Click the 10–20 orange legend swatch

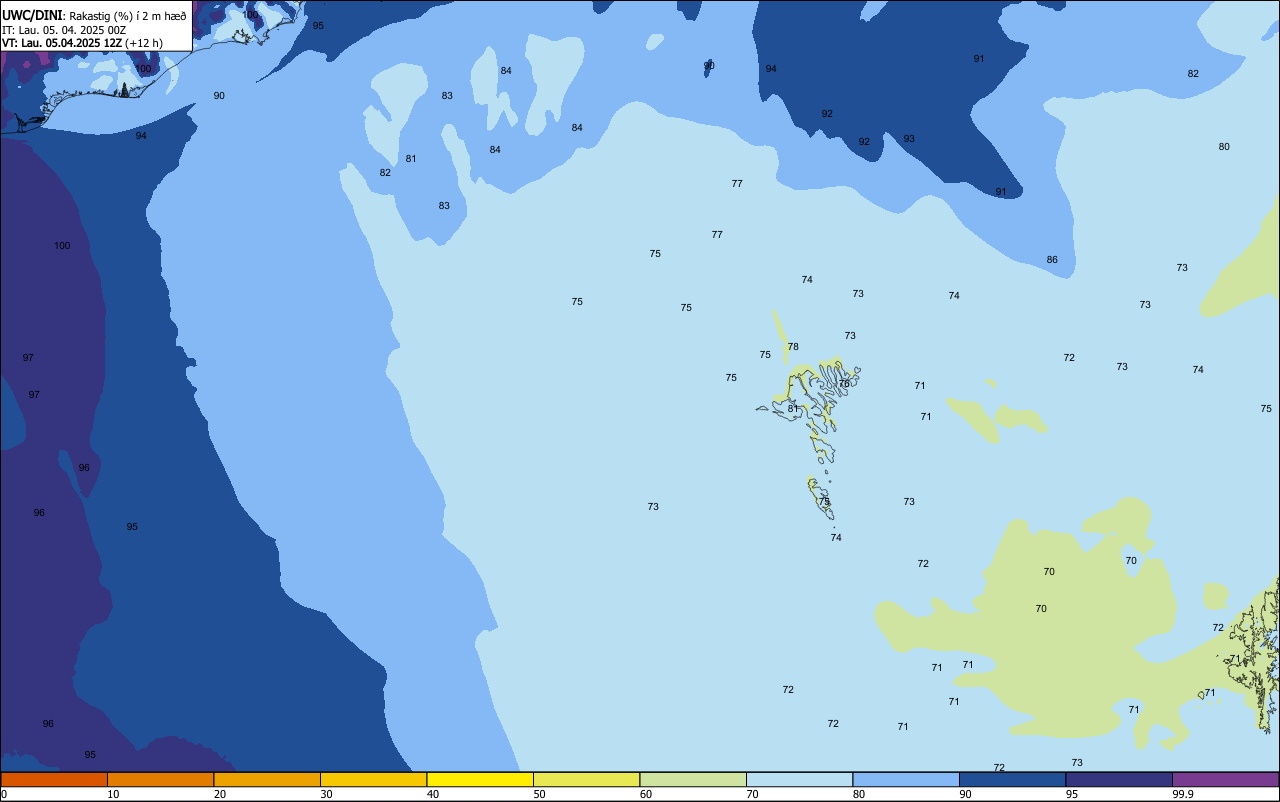click(160, 779)
